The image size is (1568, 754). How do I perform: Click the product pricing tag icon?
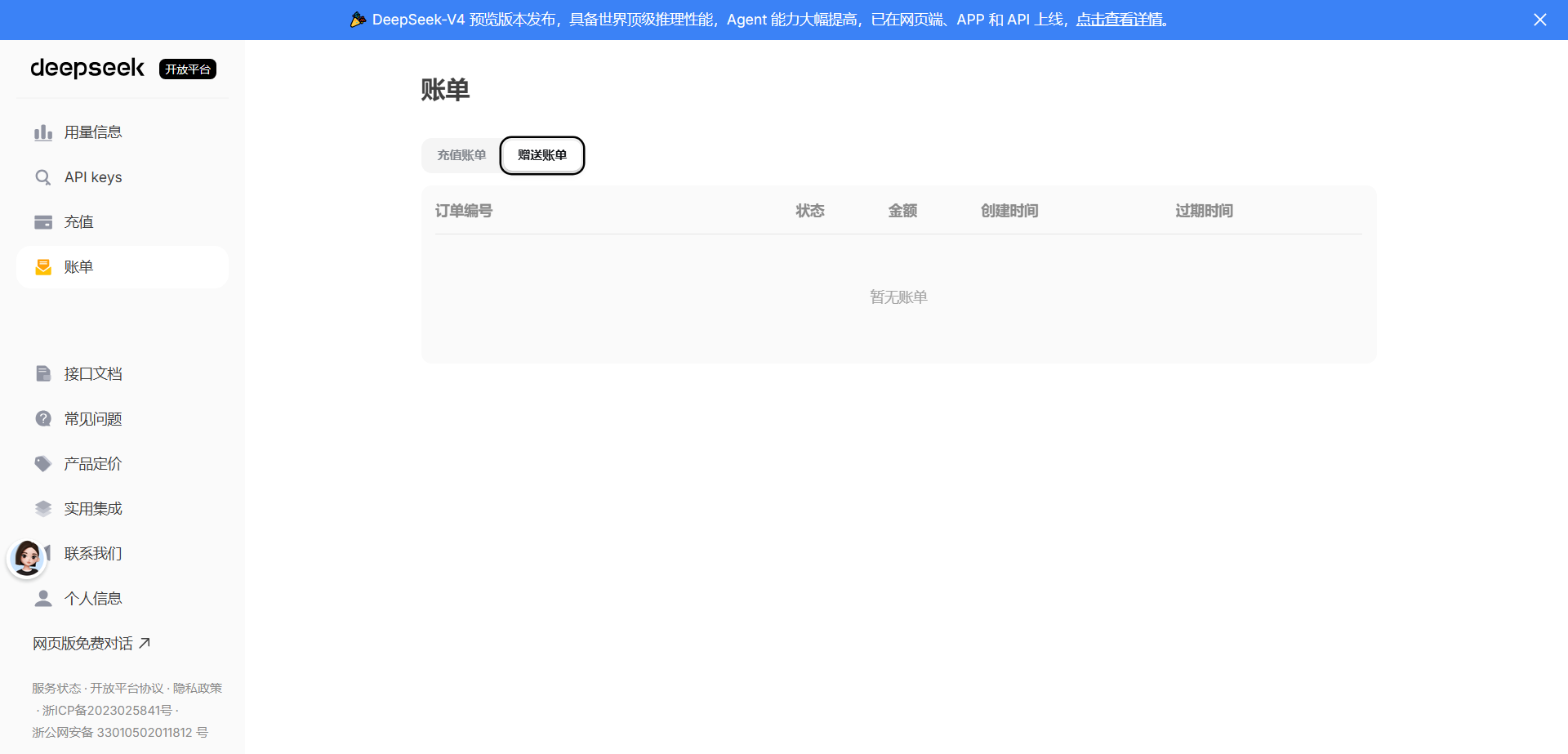[x=43, y=464]
